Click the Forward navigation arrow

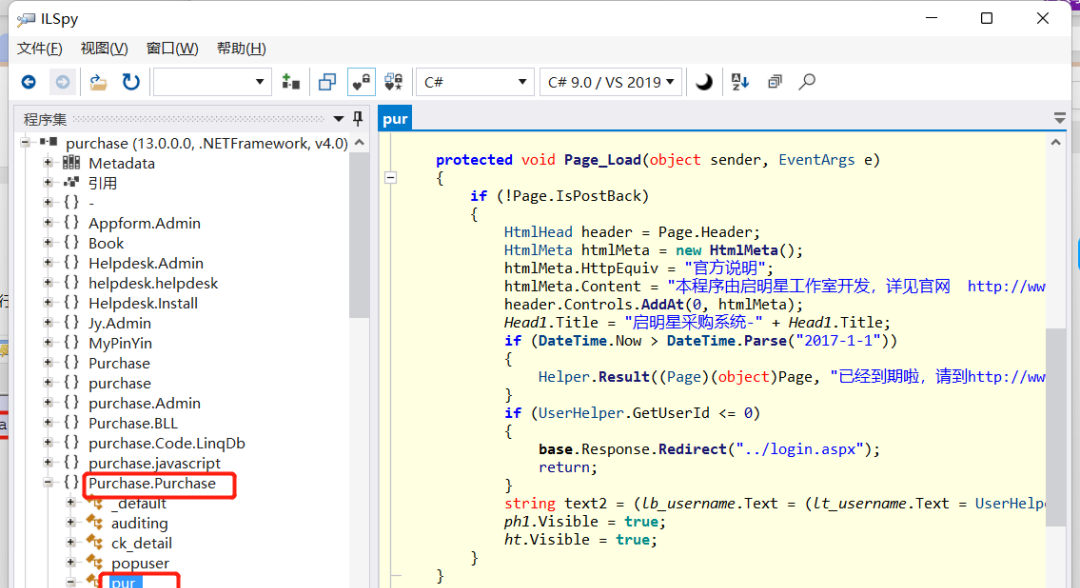click(62, 82)
